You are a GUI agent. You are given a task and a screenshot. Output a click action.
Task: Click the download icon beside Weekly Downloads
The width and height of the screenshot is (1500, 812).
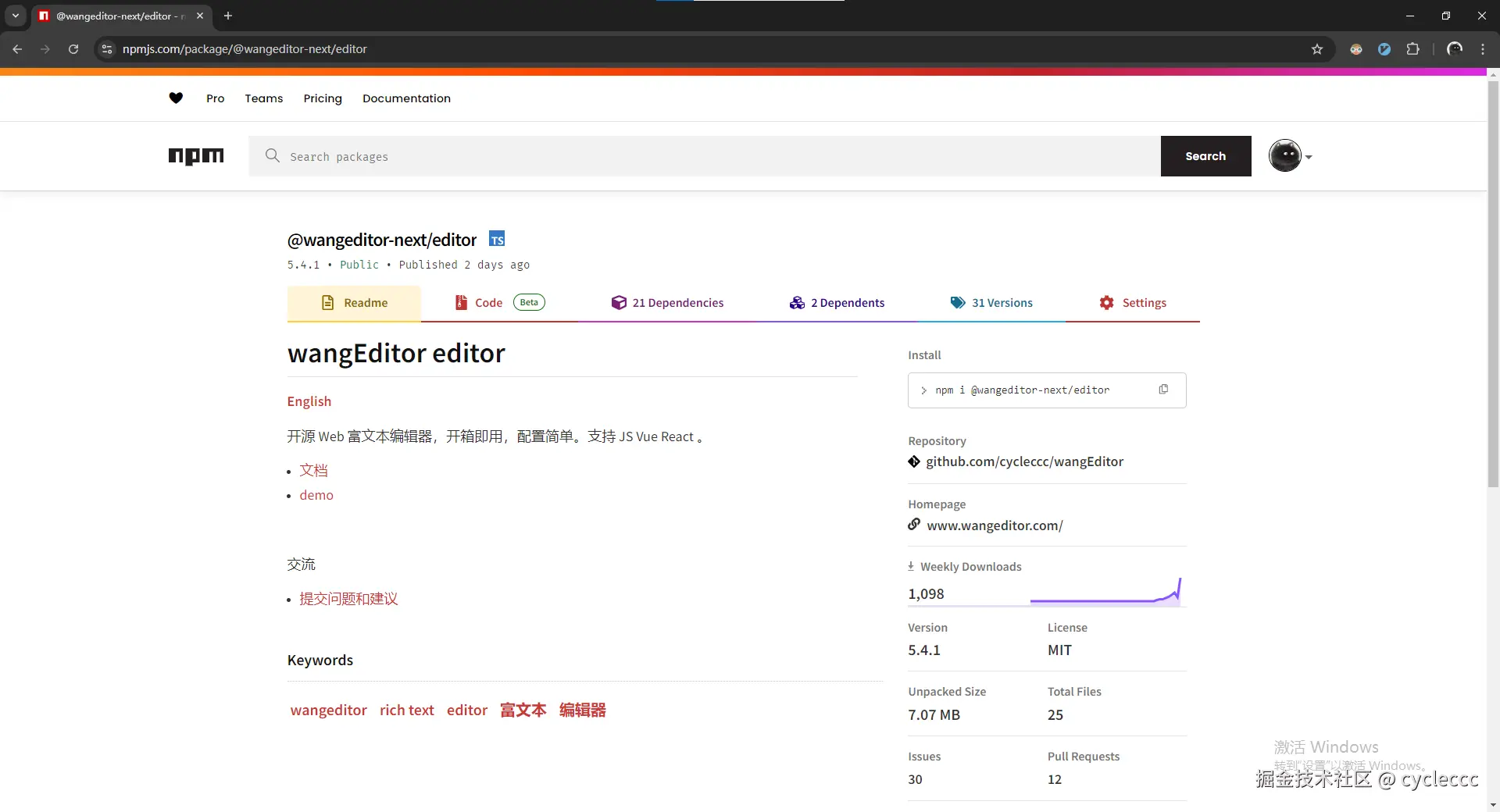pyautogui.click(x=912, y=566)
